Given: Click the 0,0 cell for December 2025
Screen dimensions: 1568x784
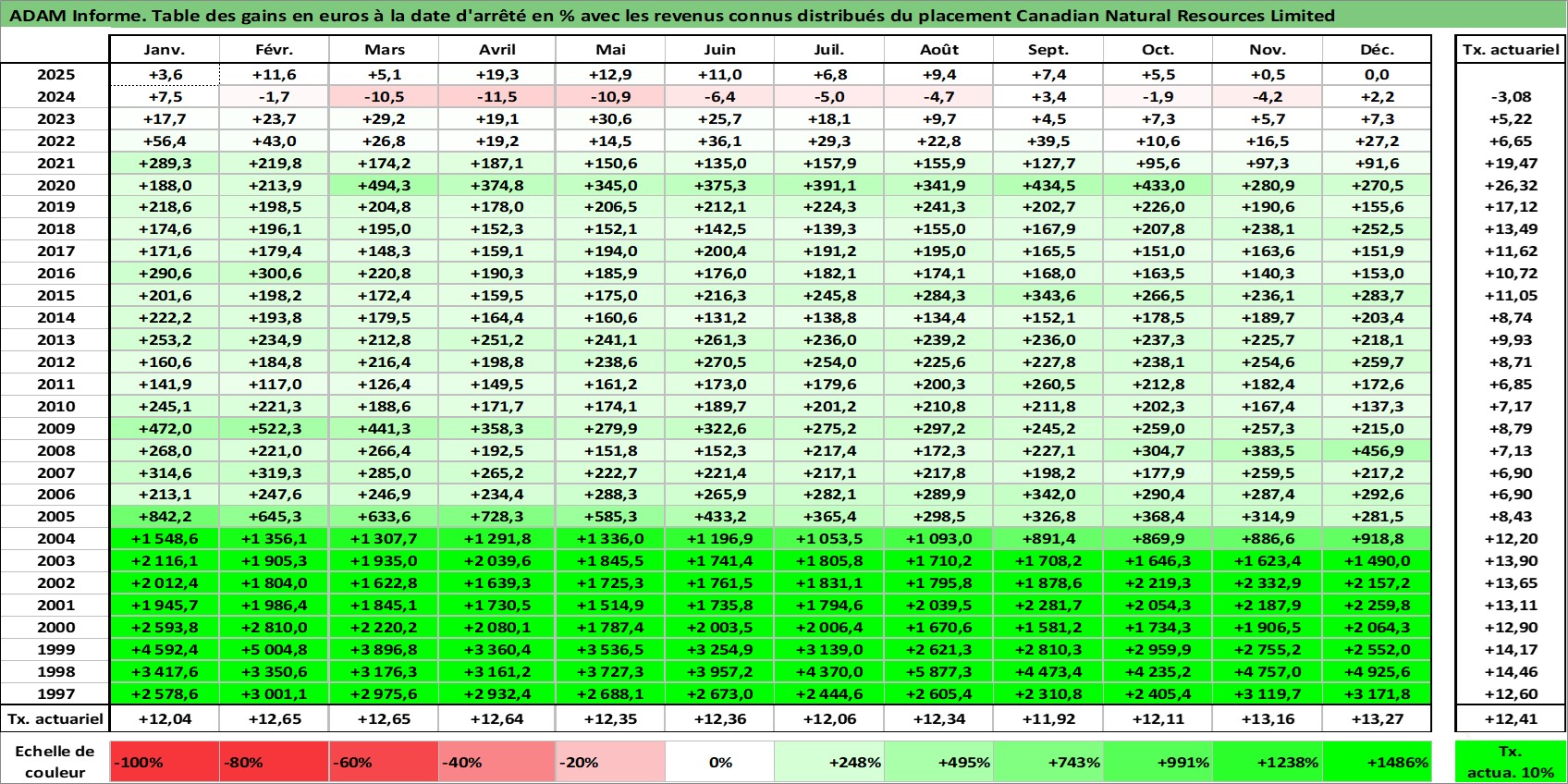Looking at the screenshot, I should (x=1377, y=75).
